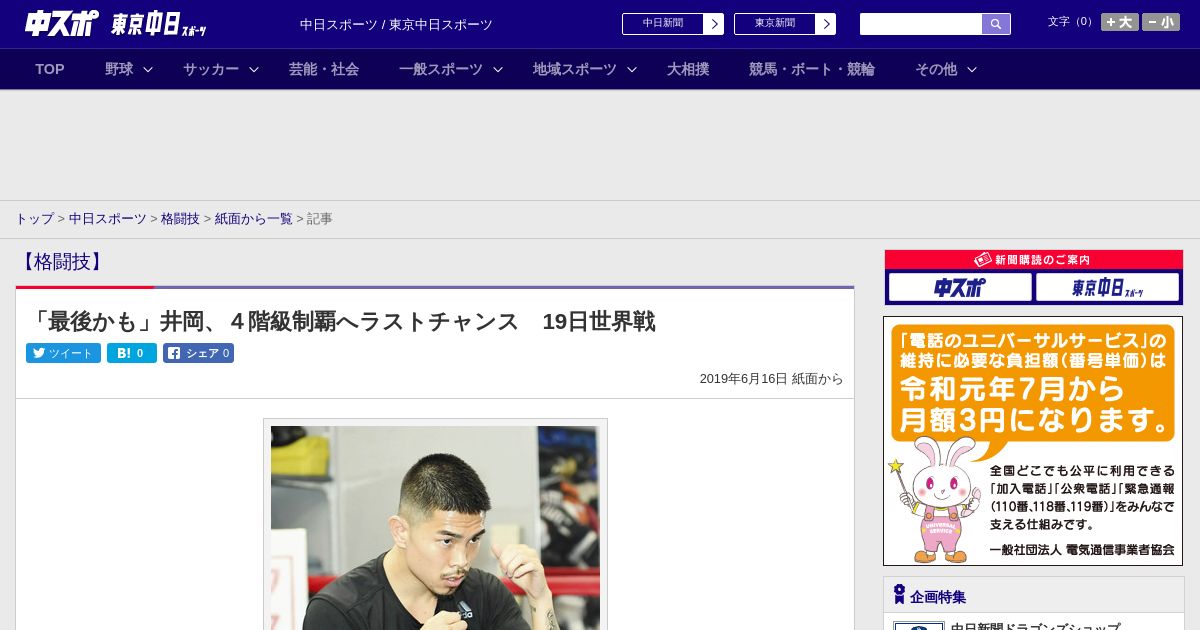Click the arrow beside 中日新聞
This screenshot has height=630, width=1200.
[x=714, y=24]
